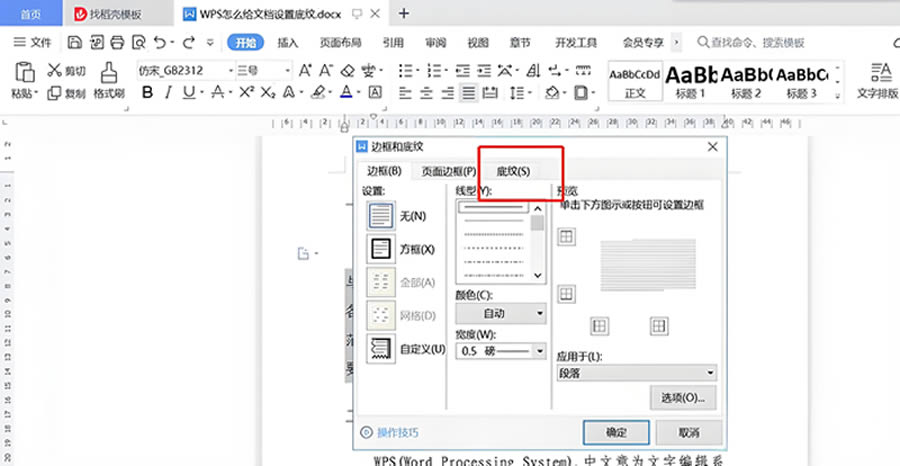The width and height of the screenshot is (900, 466).
Task: Click the 确定 button
Action: tap(616, 432)
